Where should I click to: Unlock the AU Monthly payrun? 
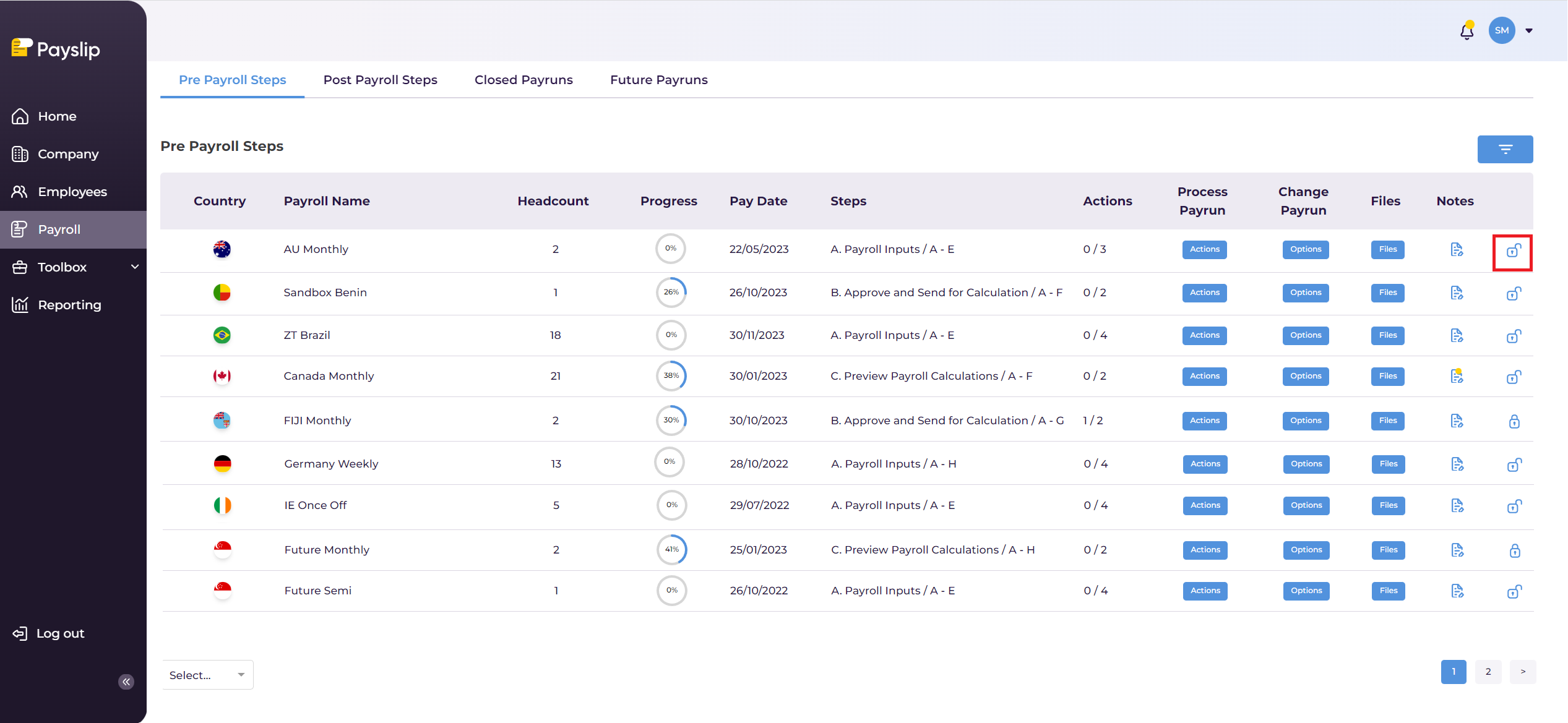tap(1514, 251)
